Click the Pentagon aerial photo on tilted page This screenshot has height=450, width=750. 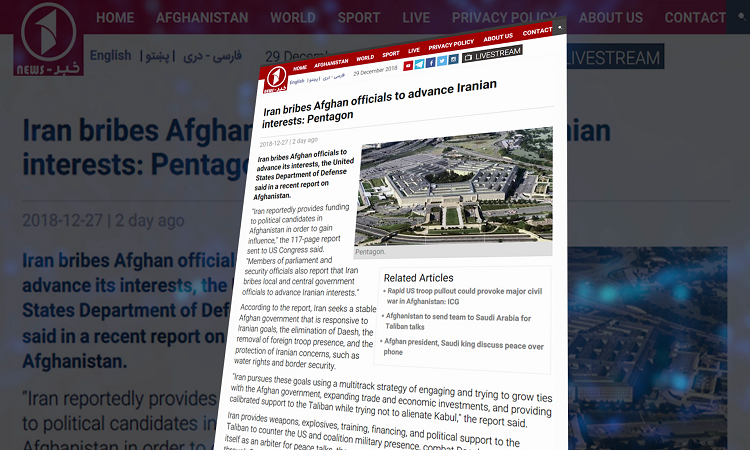[453, 187]
